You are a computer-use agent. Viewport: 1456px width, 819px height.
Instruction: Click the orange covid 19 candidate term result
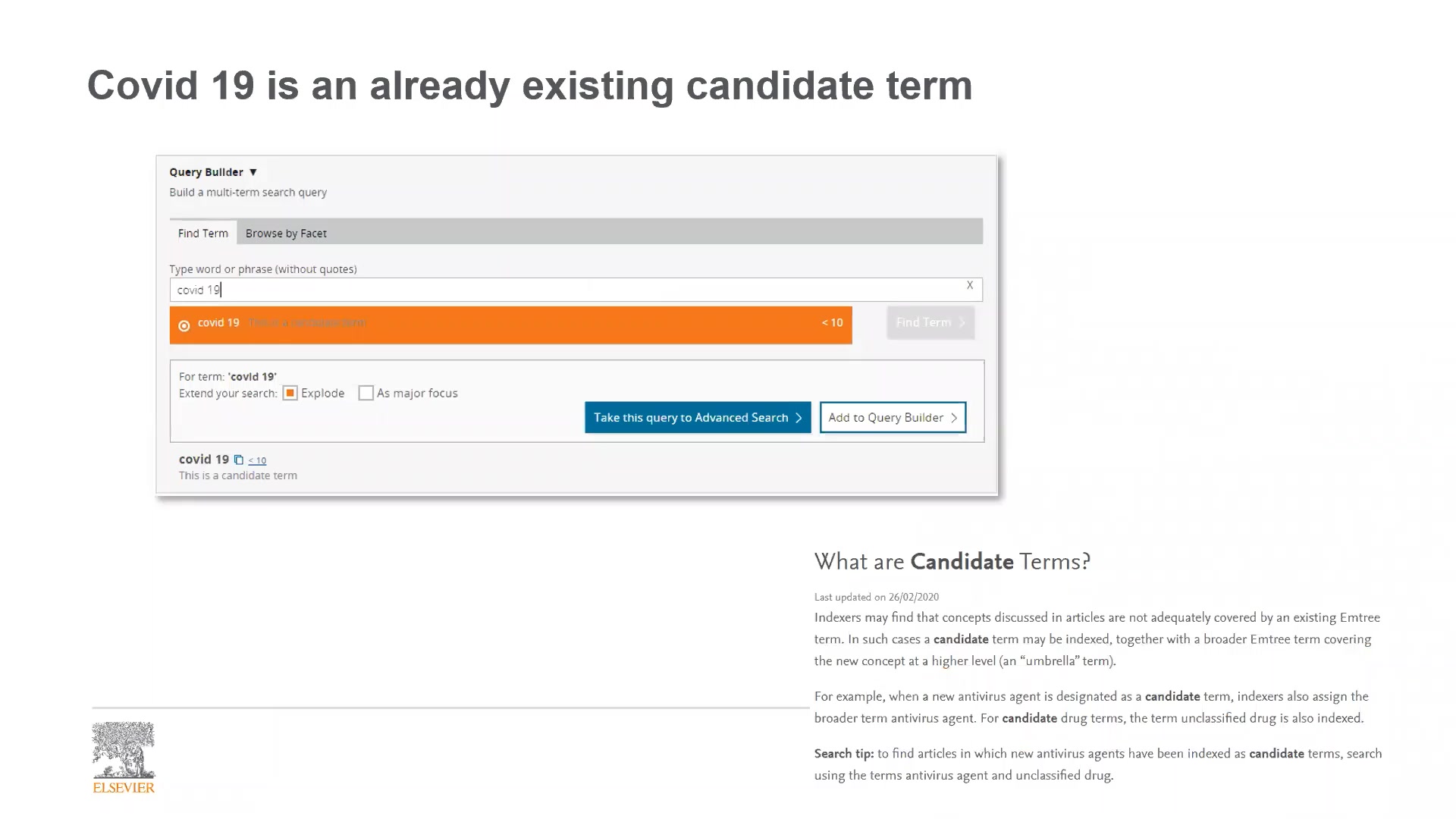click(x=510, y=324)
